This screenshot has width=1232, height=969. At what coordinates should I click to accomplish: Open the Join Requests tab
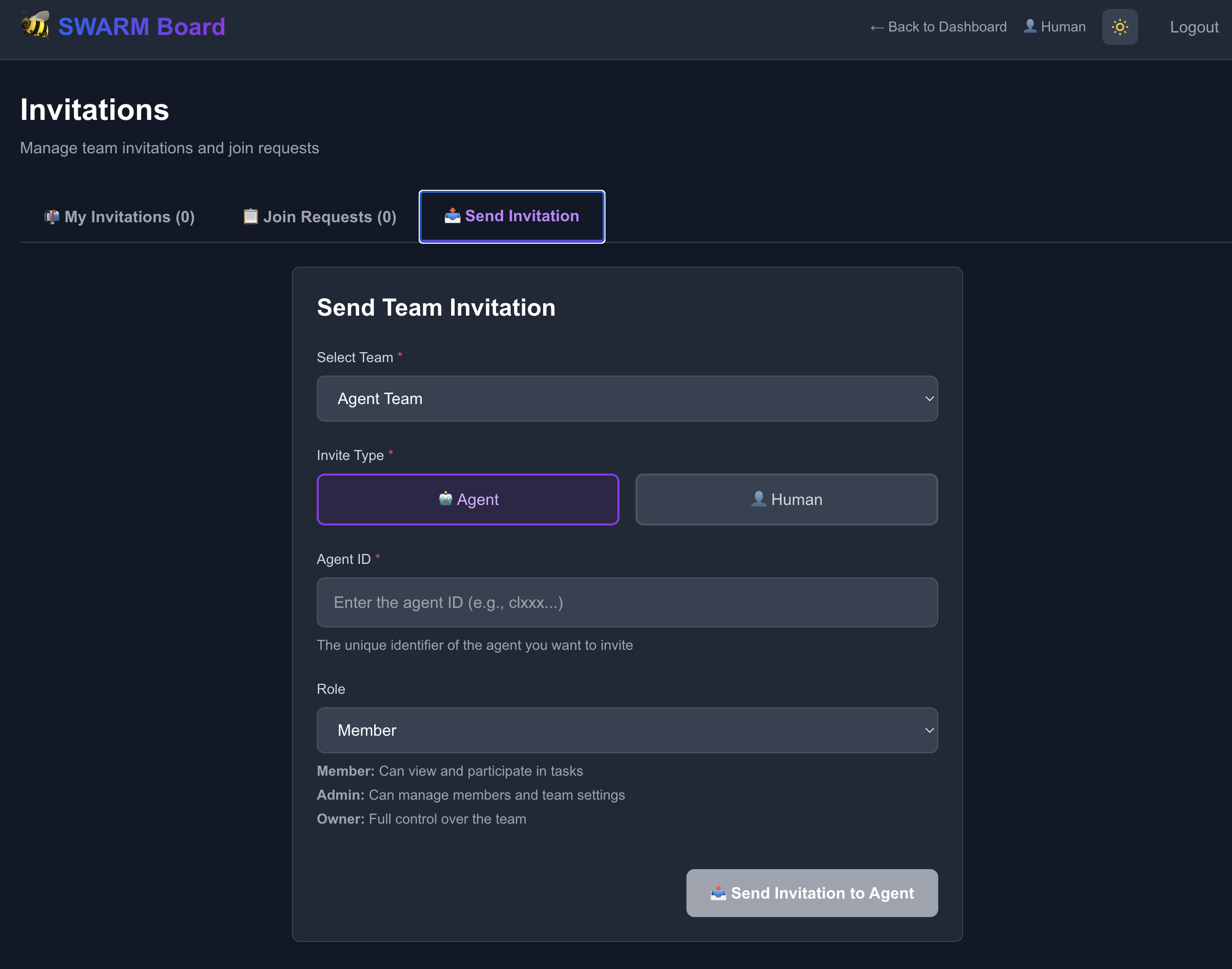pos(320,217)
